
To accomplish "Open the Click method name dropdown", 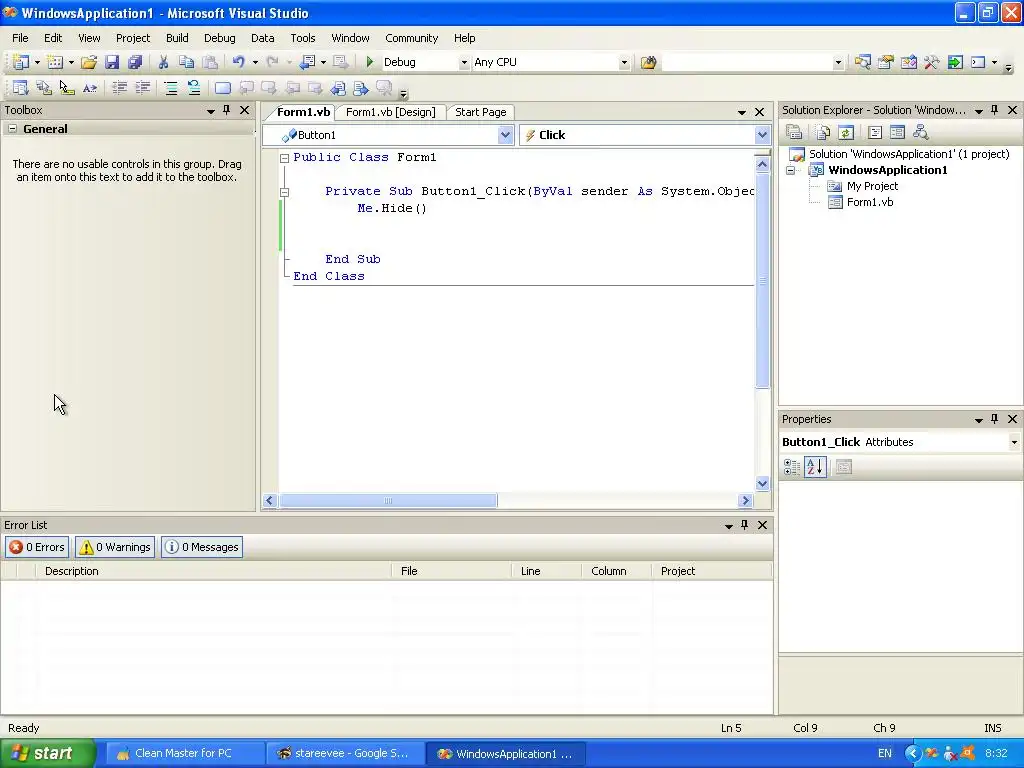I will 762,135.
